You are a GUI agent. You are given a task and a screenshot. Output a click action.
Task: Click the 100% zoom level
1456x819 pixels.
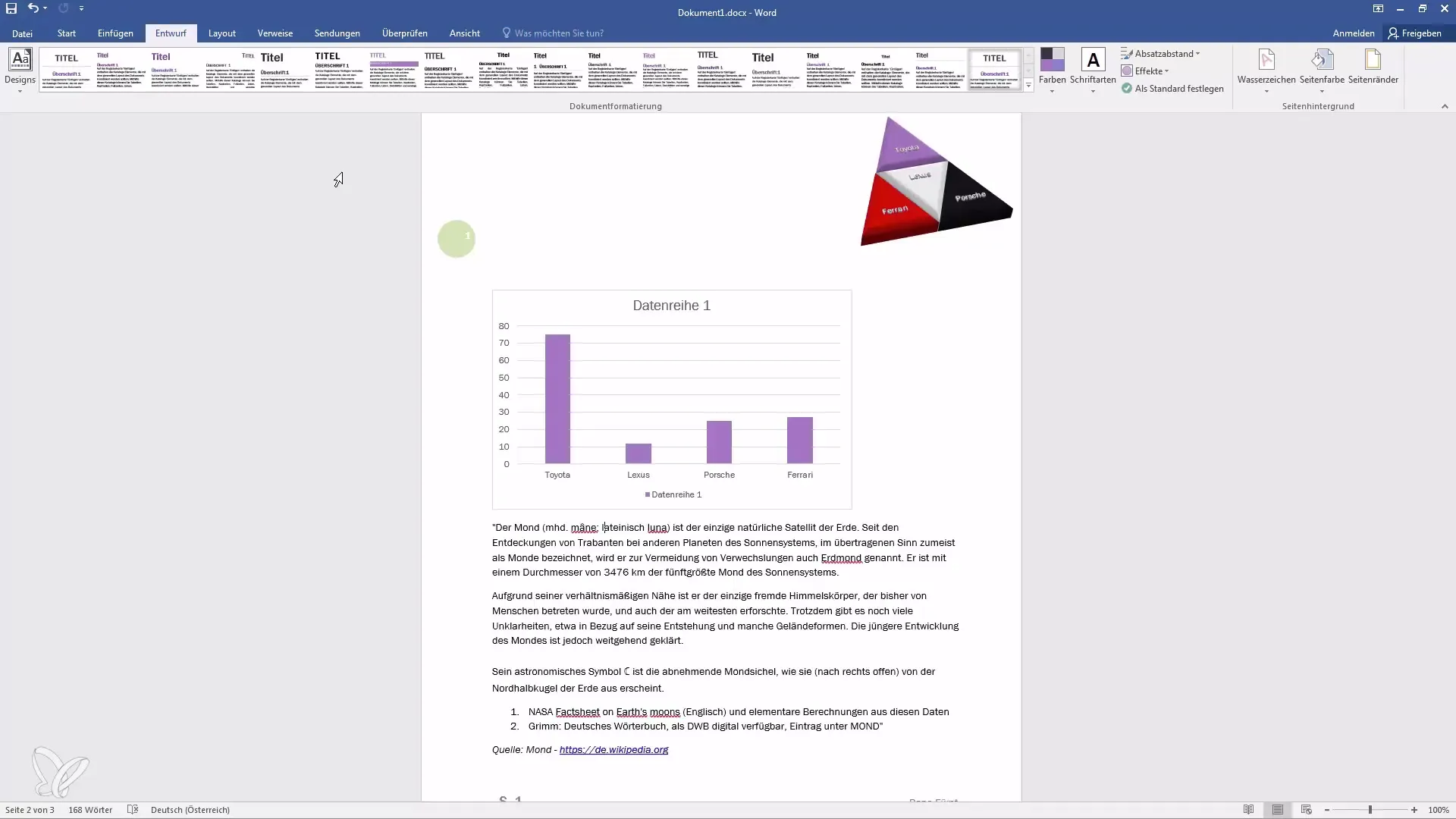pyautogui.click(x=1439, y=810)
